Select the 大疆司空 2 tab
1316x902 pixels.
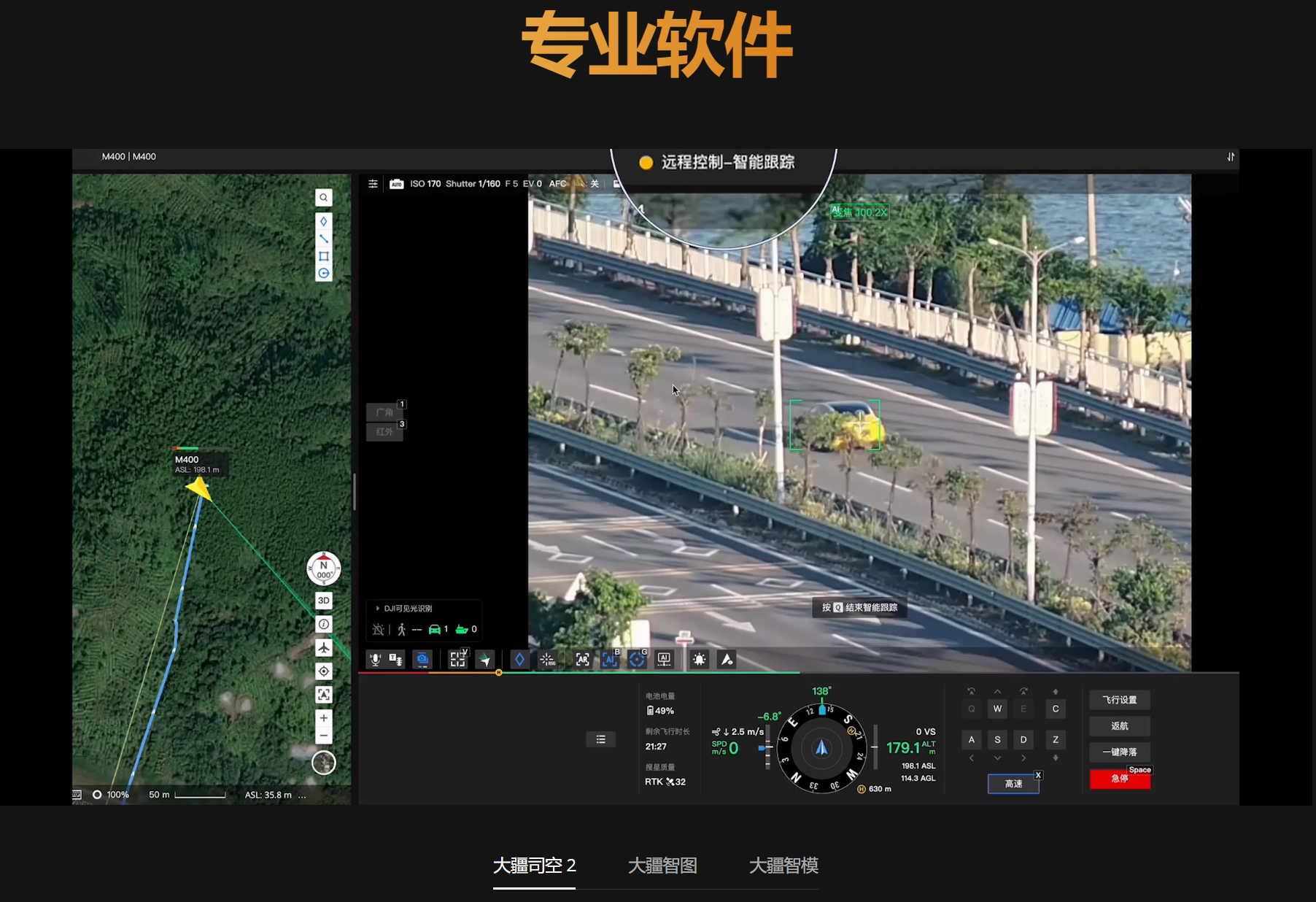[x=535, y=866]
